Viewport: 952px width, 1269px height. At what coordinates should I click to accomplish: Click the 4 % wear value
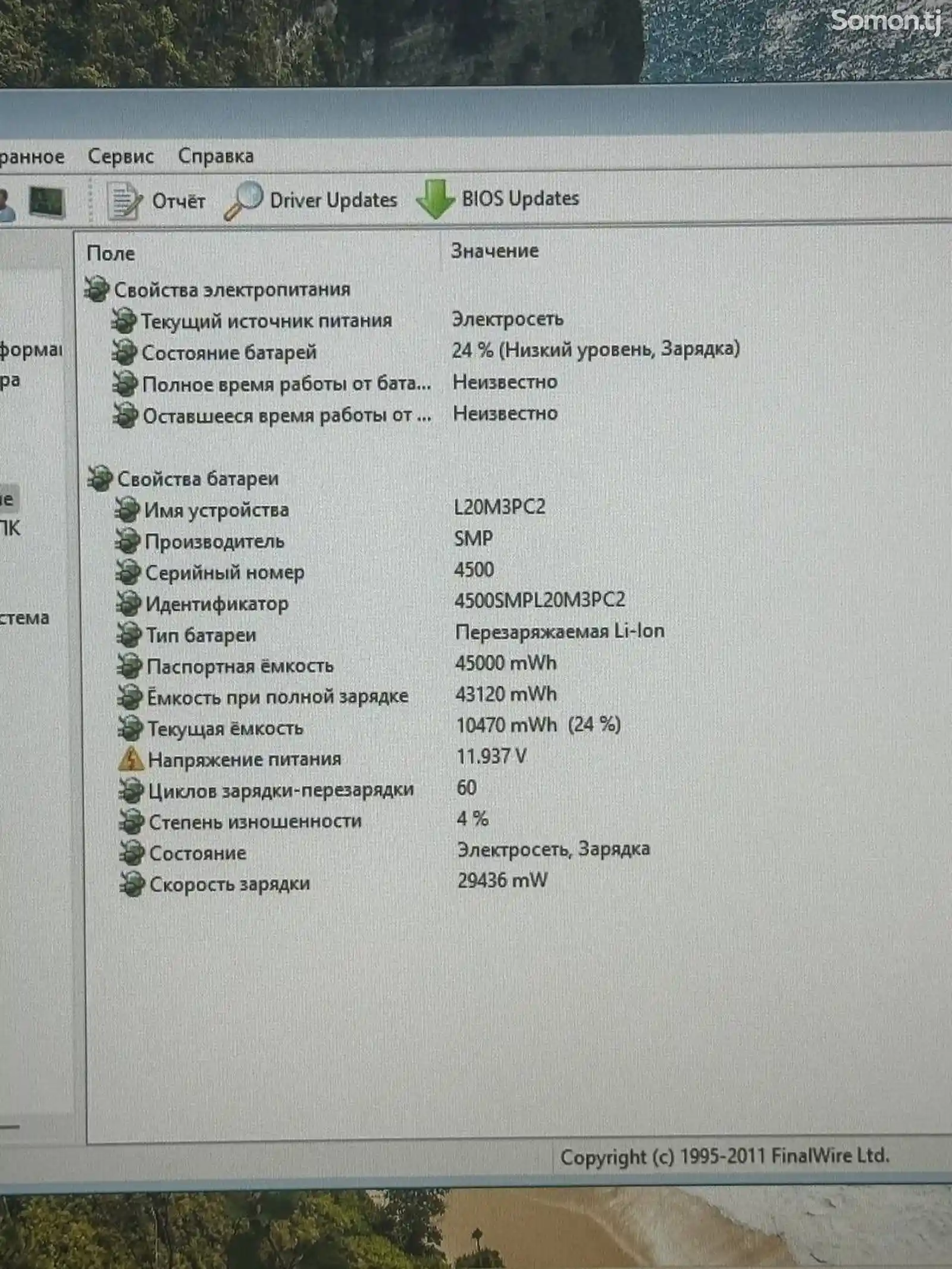coord(472,819)
